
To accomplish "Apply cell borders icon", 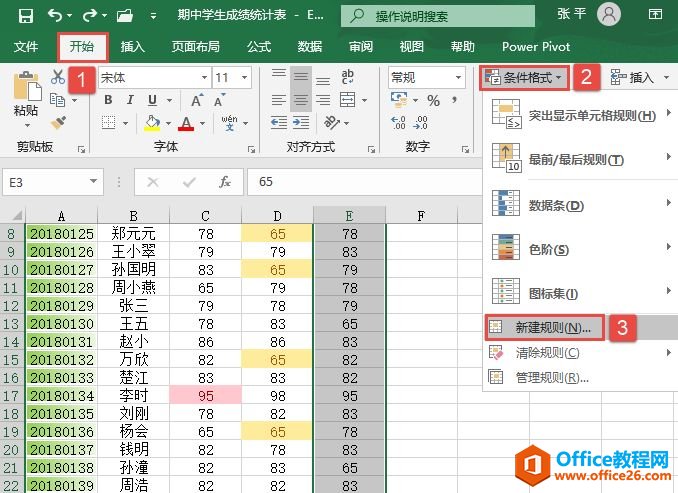I will pos(109,122).
